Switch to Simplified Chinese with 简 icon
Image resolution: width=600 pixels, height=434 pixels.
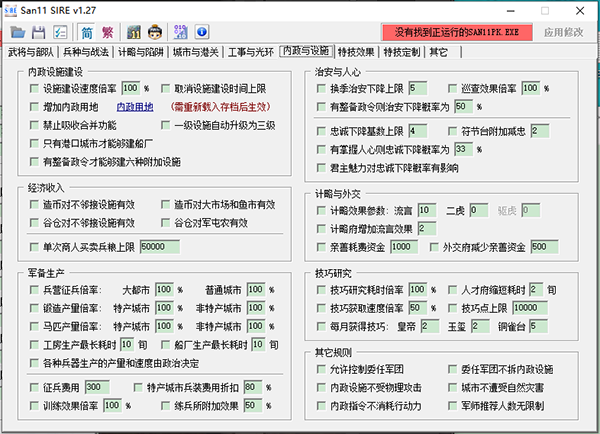coord(87,32)
